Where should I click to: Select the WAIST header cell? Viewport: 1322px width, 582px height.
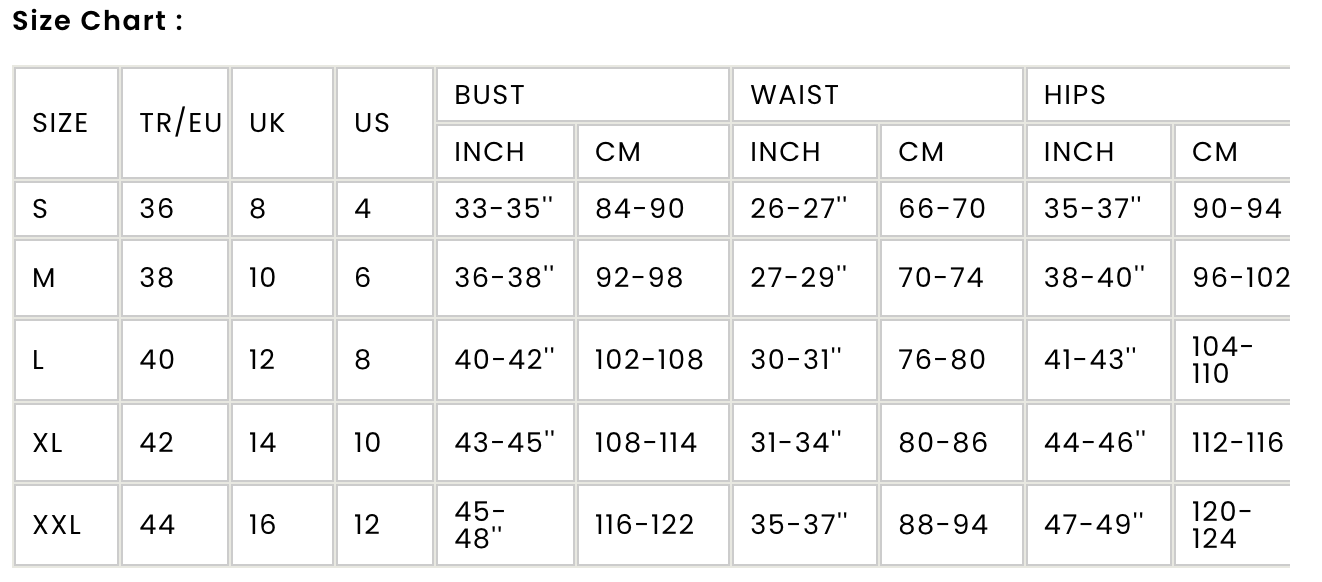pyautogui.click(x=795, y=95)
